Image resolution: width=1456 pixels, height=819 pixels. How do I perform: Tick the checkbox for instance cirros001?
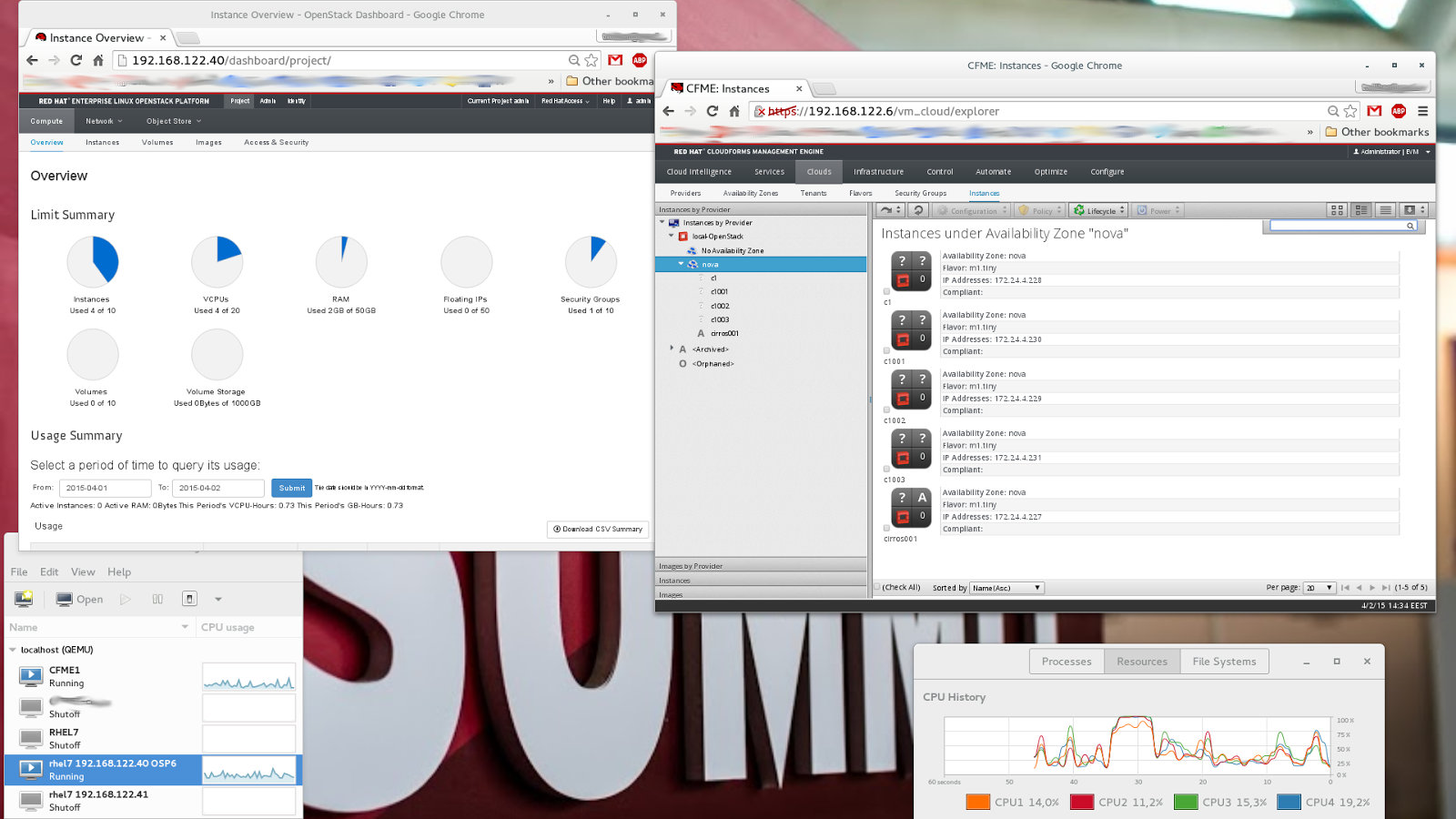(x=886, y=529)
